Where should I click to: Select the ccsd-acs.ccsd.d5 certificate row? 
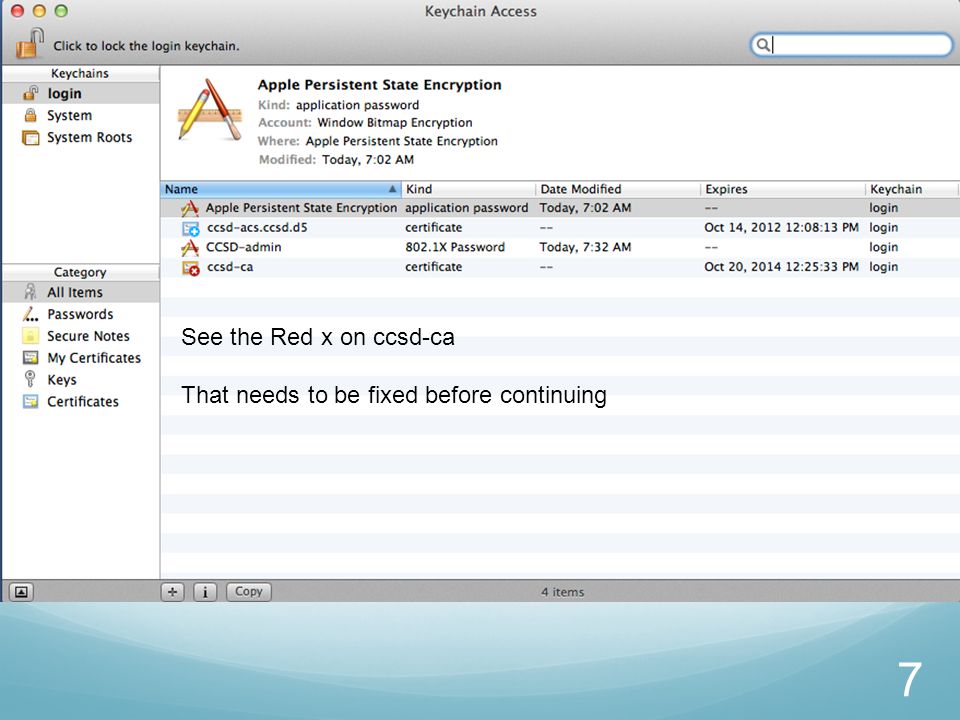[x=560, y=227]
